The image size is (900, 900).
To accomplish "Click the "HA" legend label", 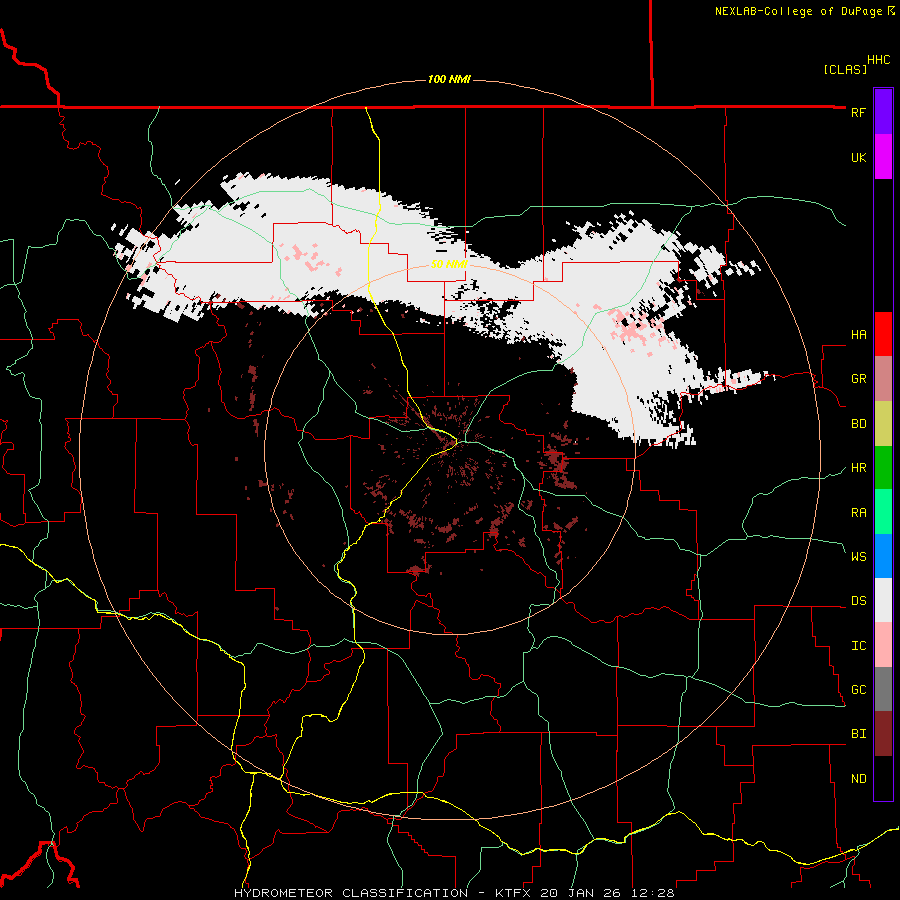I will click(x=858, y=335).
